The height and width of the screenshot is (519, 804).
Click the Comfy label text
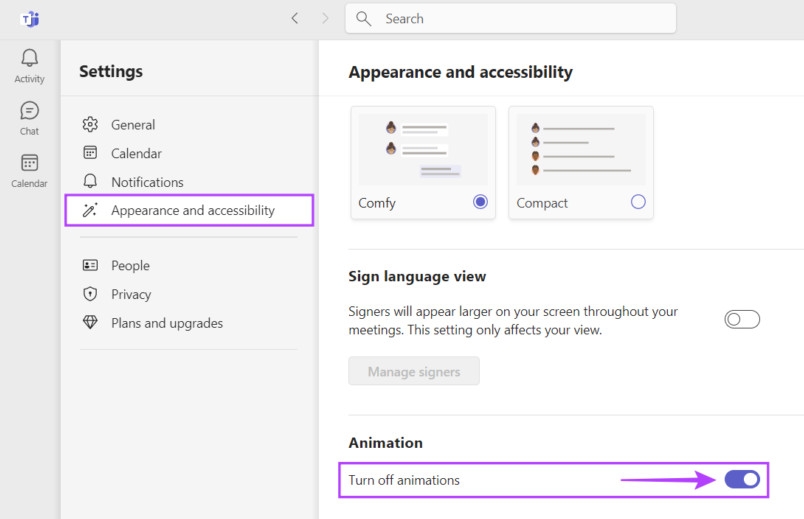click(x=377, y=203)
